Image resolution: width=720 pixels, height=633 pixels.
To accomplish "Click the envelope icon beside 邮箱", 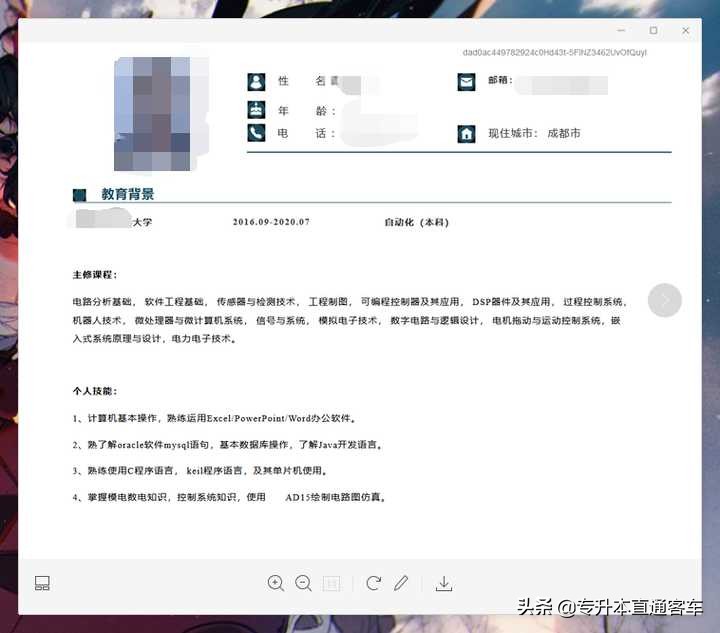I will click(466, 82).
